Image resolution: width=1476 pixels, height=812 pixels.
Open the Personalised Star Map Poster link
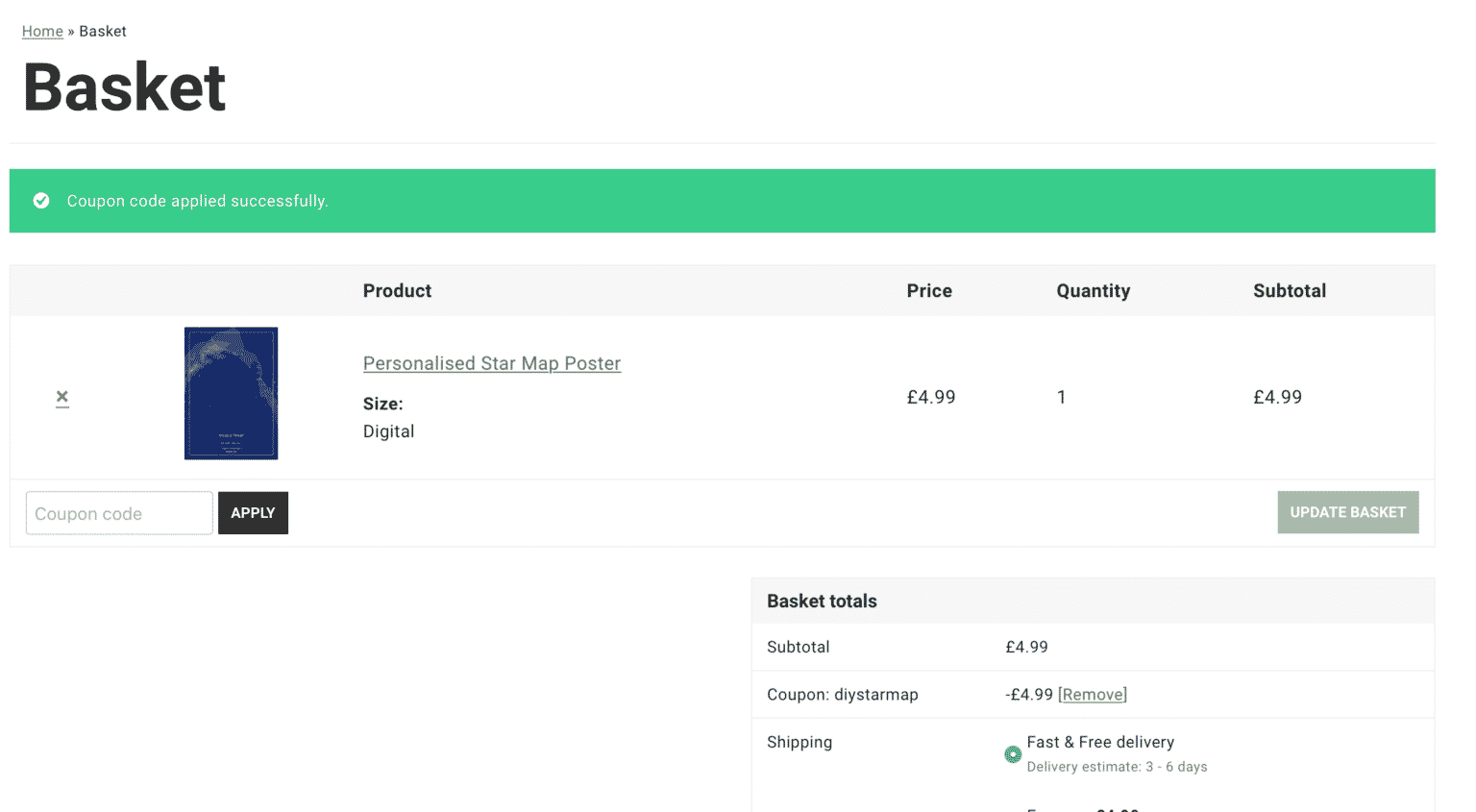coord(491,364)
